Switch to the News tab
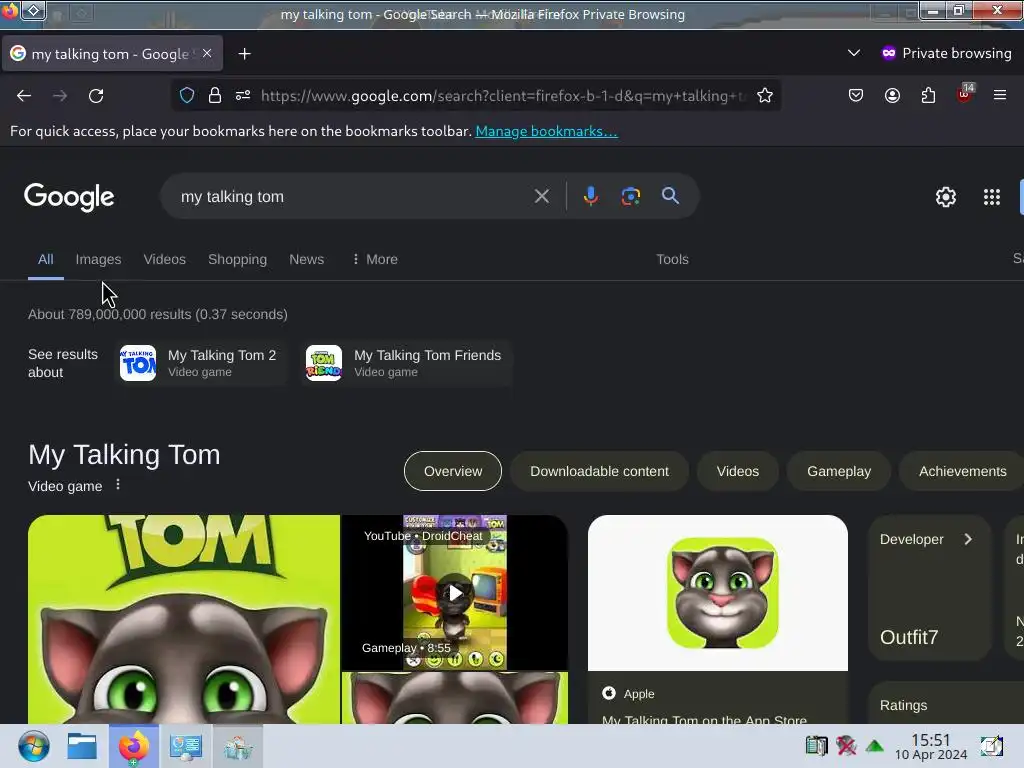This screenshot has height=768, width=1024. pyautogui.click(x=306, y=259)
